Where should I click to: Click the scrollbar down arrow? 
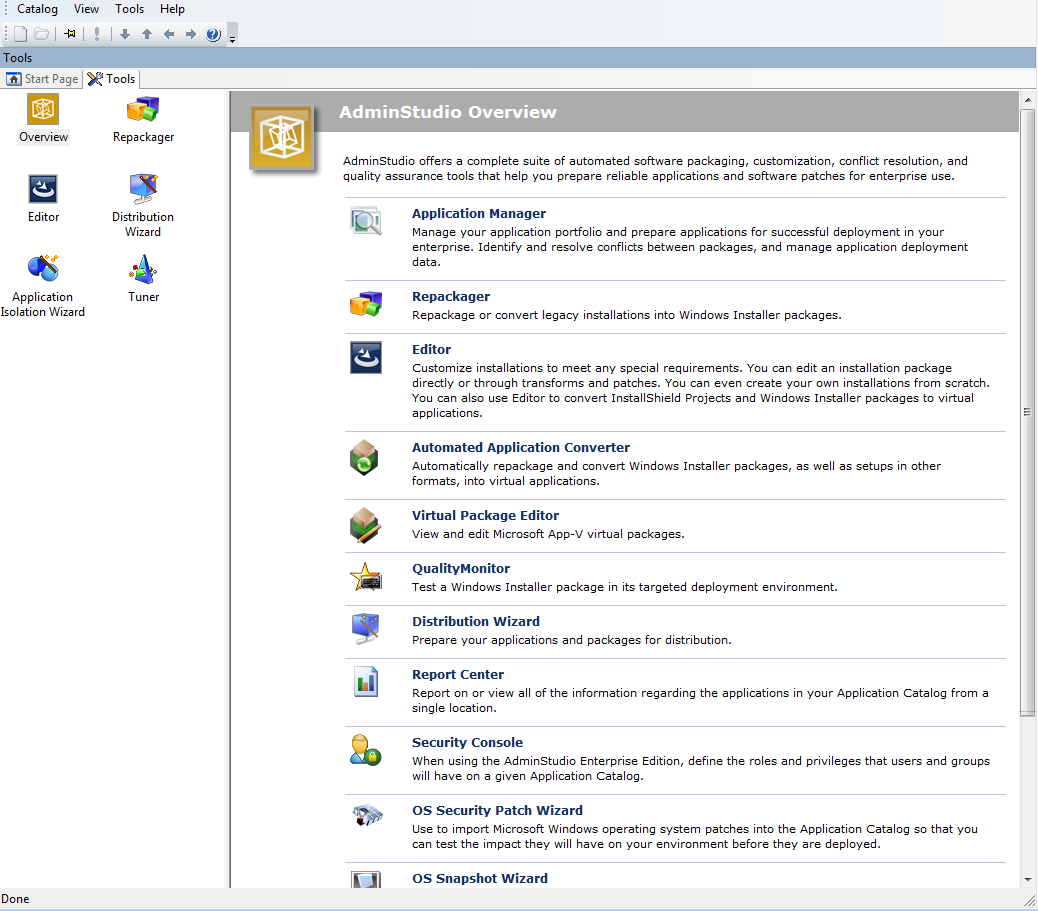click(x=1027, y=880)
